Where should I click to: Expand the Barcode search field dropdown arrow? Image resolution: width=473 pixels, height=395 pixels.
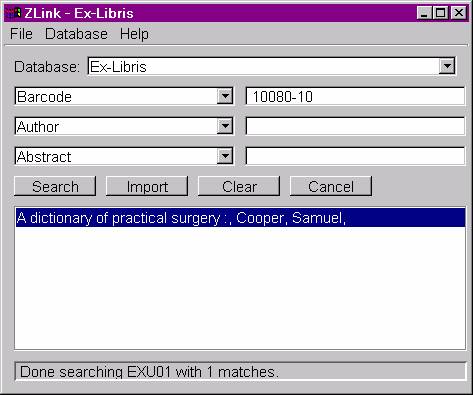pyautogui.click(x=225, y=96)
